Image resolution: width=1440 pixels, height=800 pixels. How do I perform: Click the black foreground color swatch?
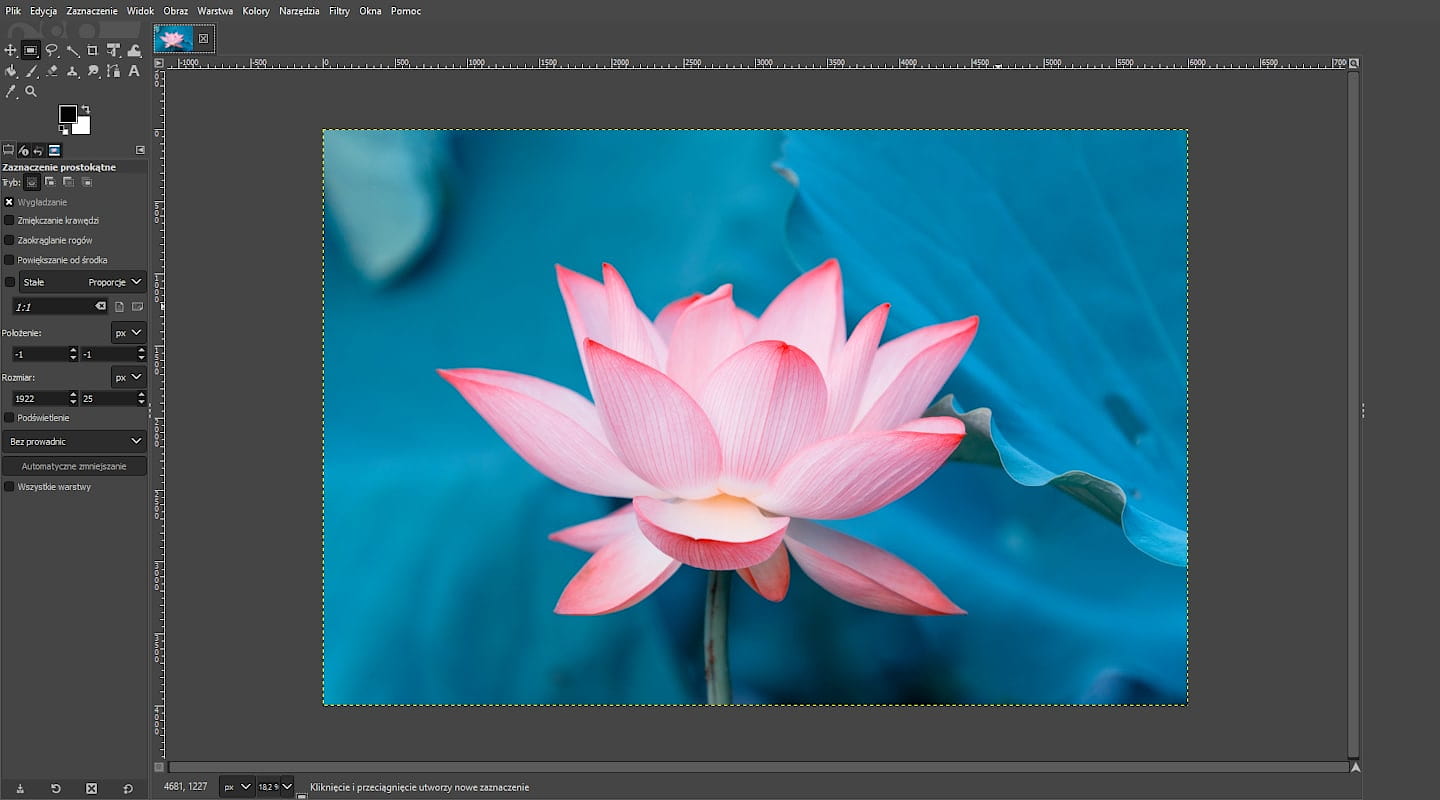point(67,114)
